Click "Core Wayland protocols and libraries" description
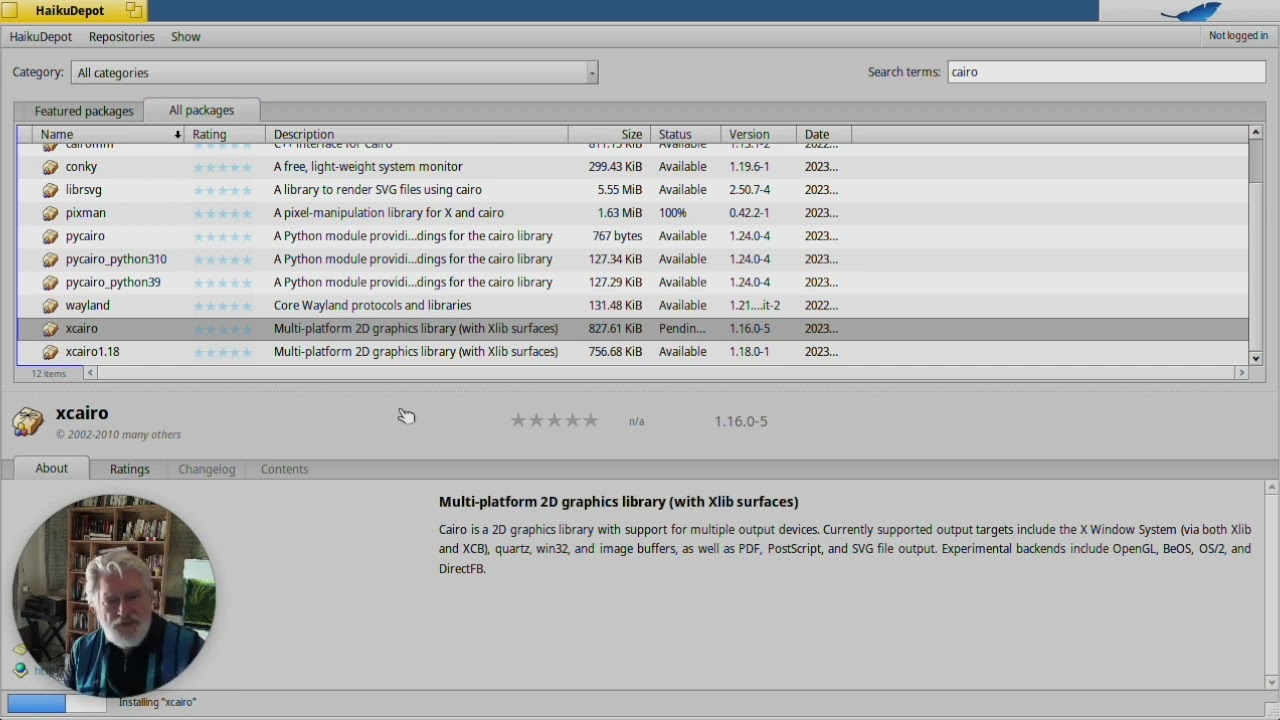This screenshot has height=720, width=1280. point(372,305)
